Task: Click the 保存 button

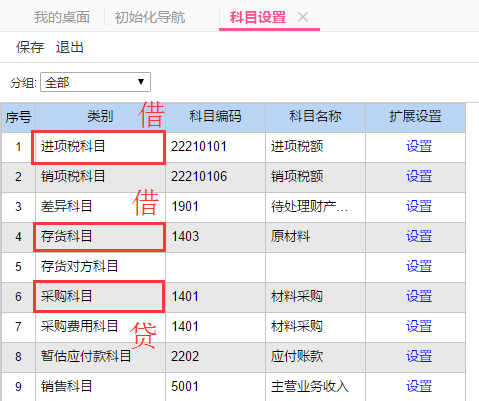Action: click(x=30, y=47)
